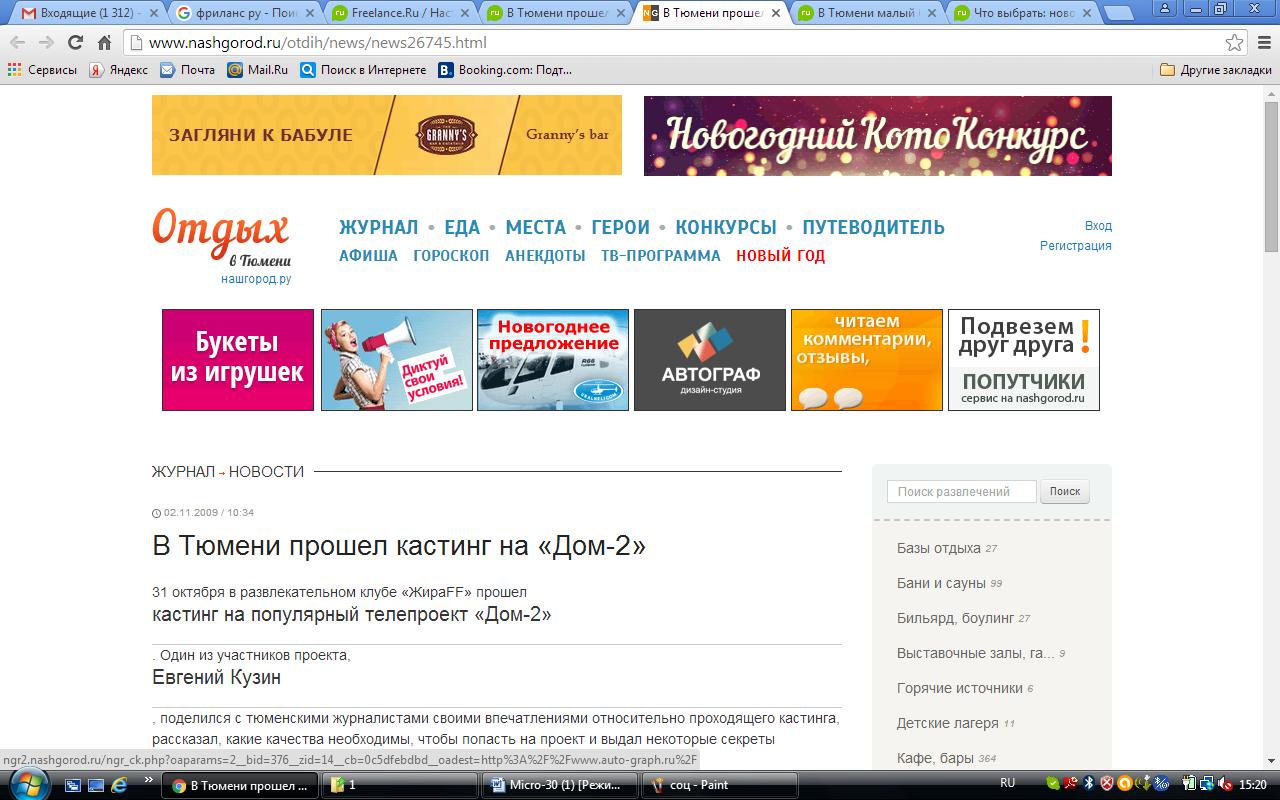This screenshot has width=1280, height=800.
Task: Open the Mail.Ru bookmark
Action: [x=257, y=70]
